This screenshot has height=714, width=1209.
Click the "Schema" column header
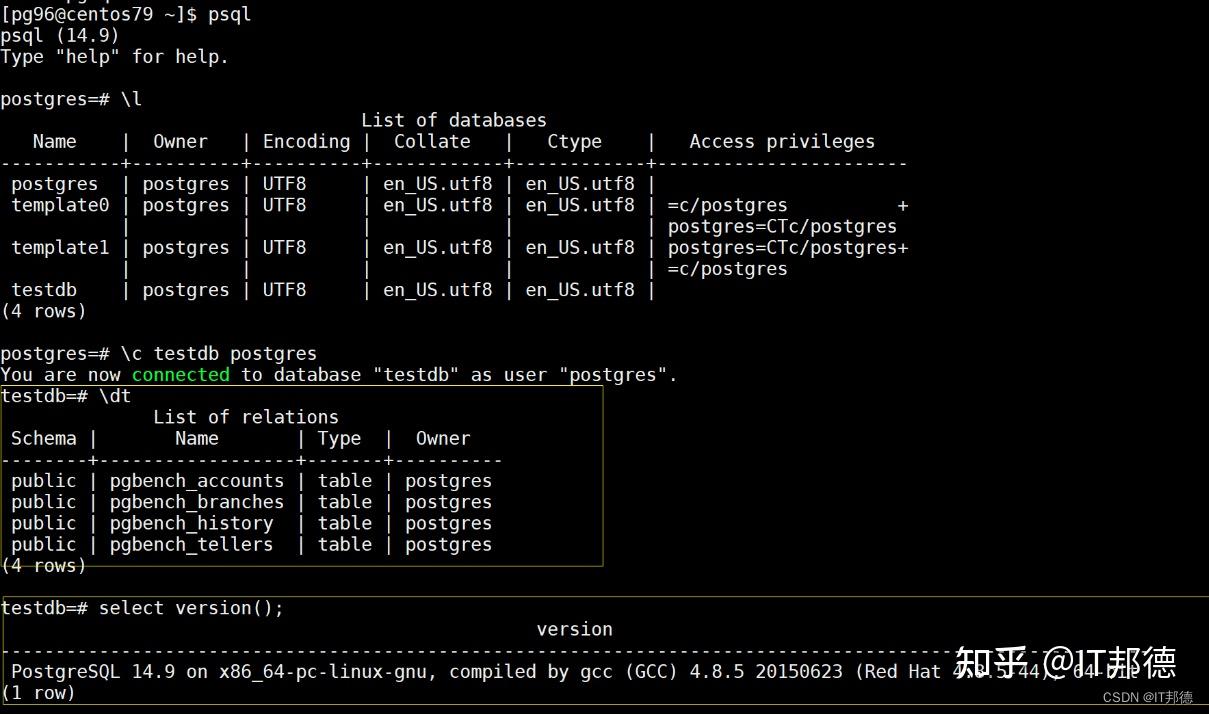click(x=44, y=439)
